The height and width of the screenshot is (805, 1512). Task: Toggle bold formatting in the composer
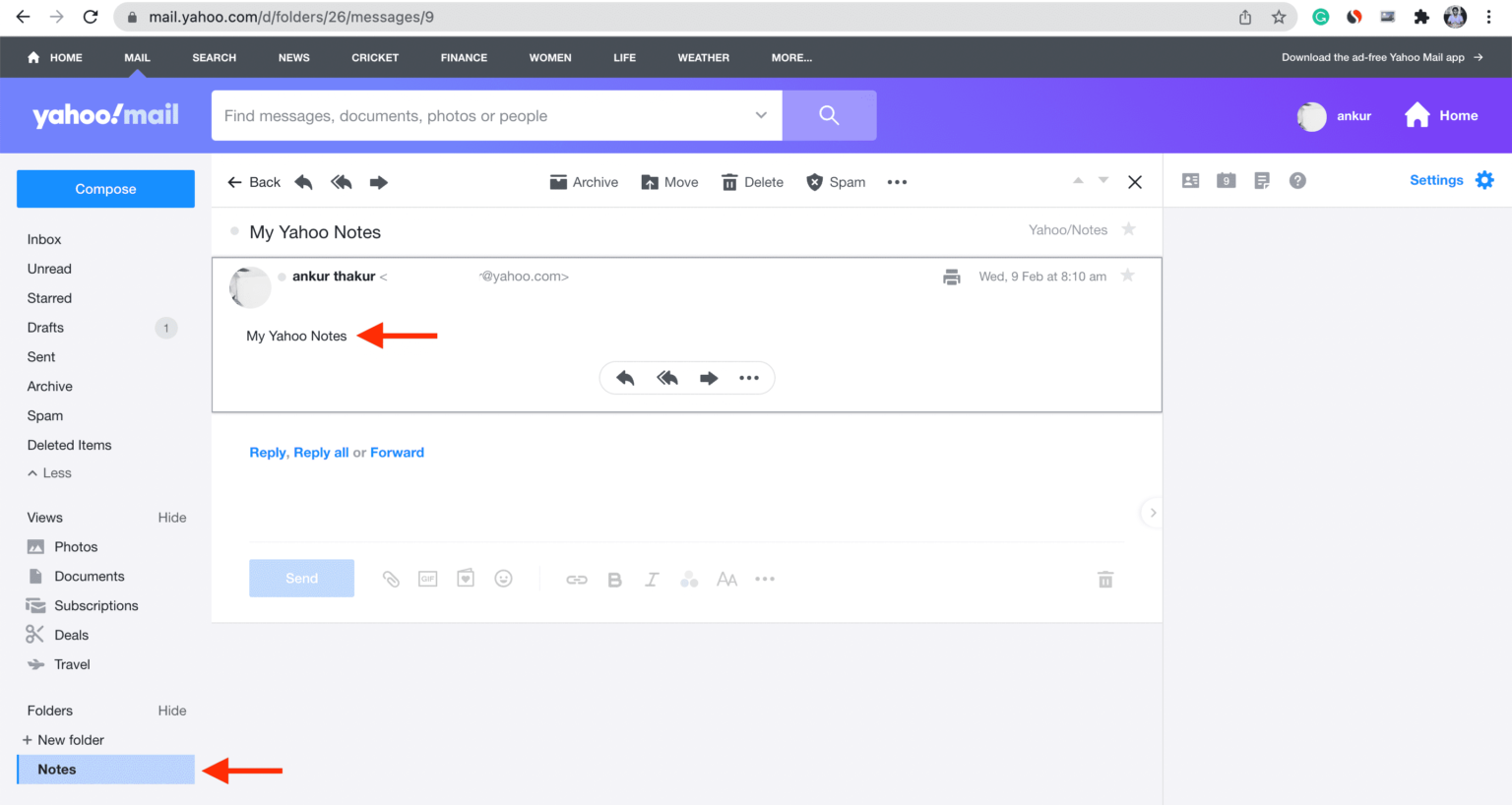pos(614,579)
